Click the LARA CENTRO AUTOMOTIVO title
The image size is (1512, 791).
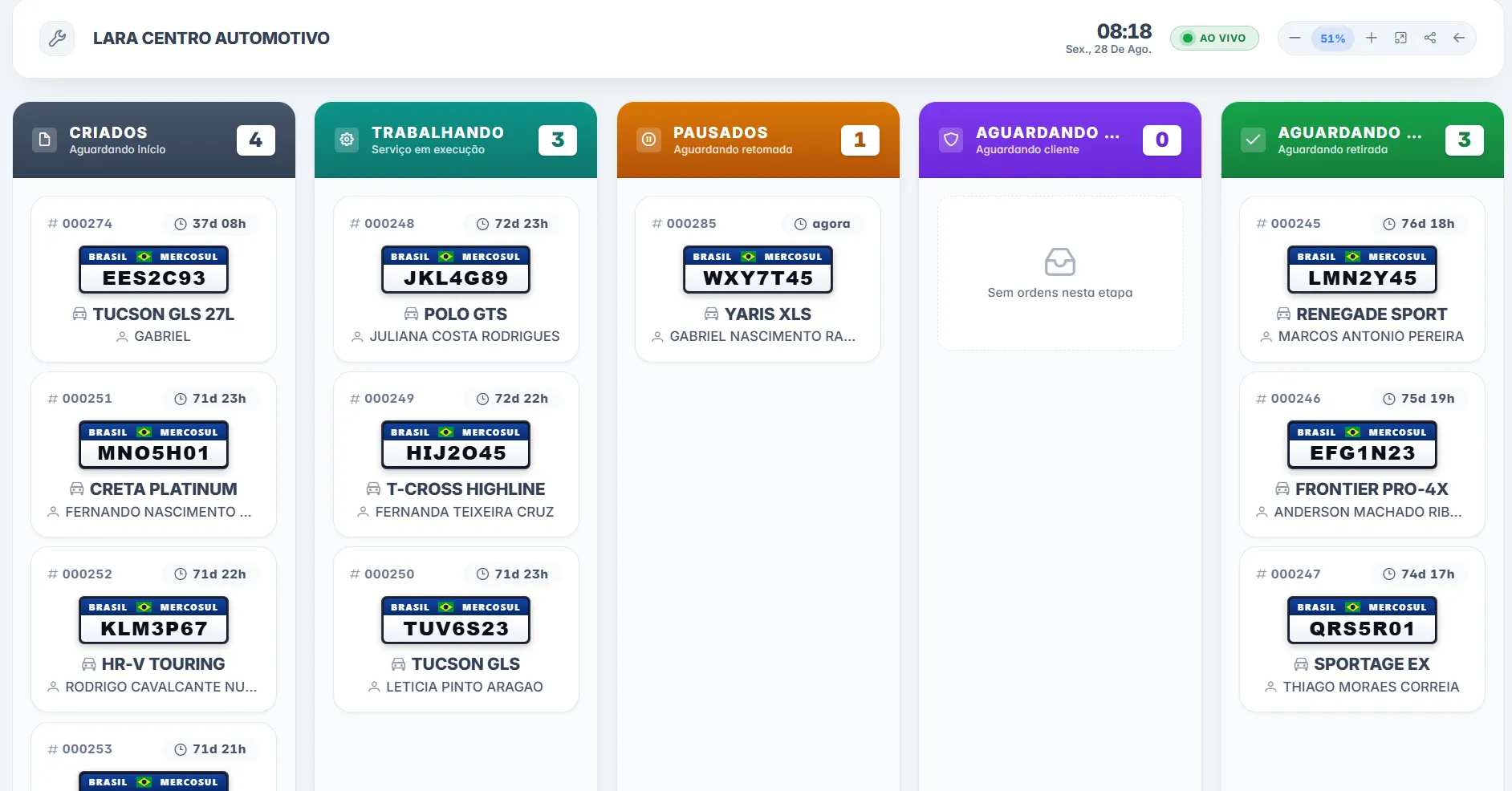[211, 39]
